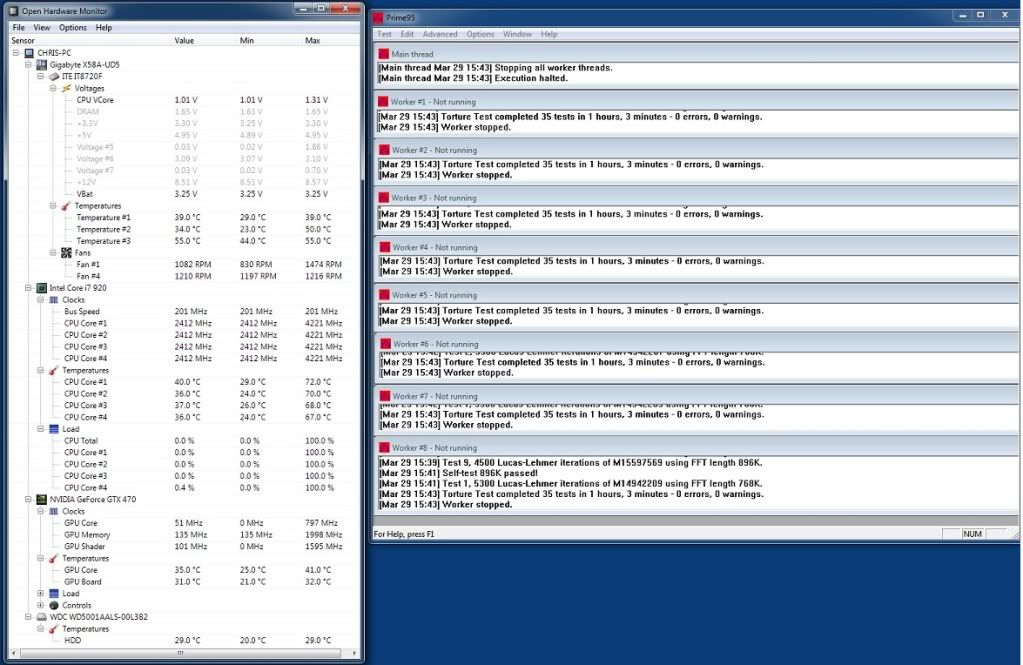1023x665 pixels.
Task: Select the CPU VCore sensor row
Action: click(x=185, y=100)
